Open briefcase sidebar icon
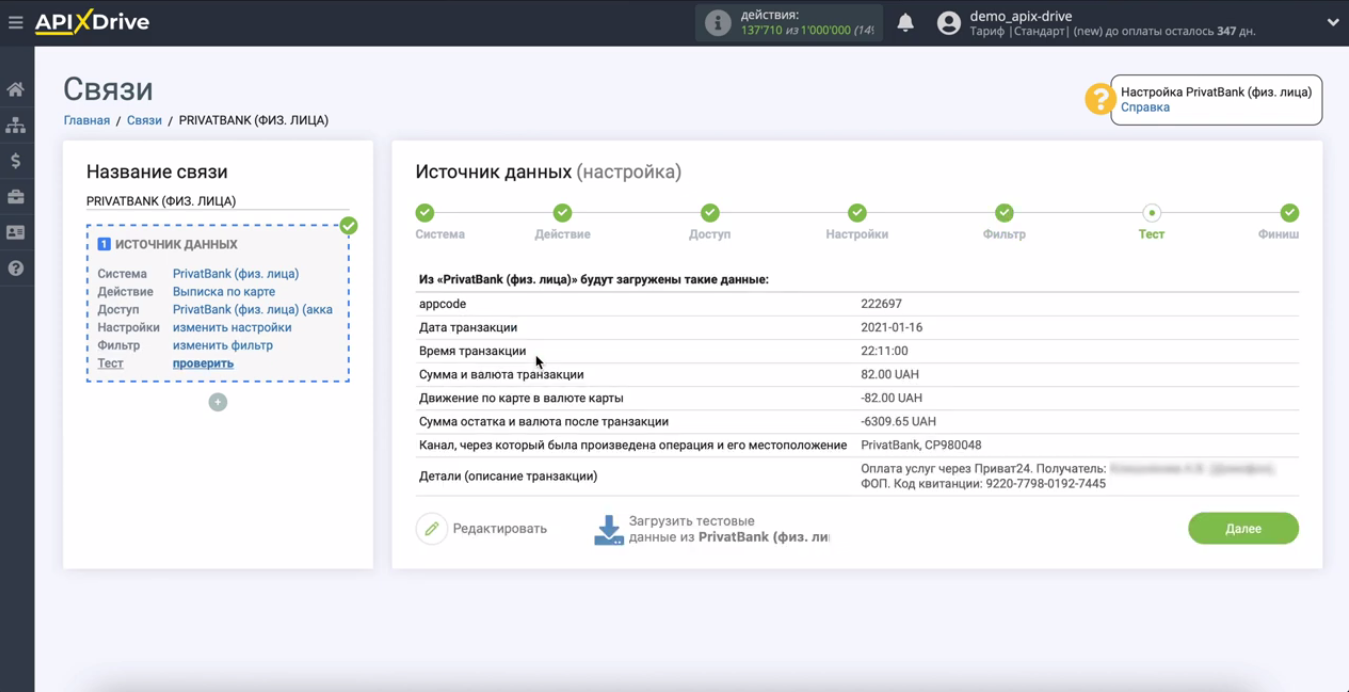1349x692 pixels. click(x=16, y=196)
